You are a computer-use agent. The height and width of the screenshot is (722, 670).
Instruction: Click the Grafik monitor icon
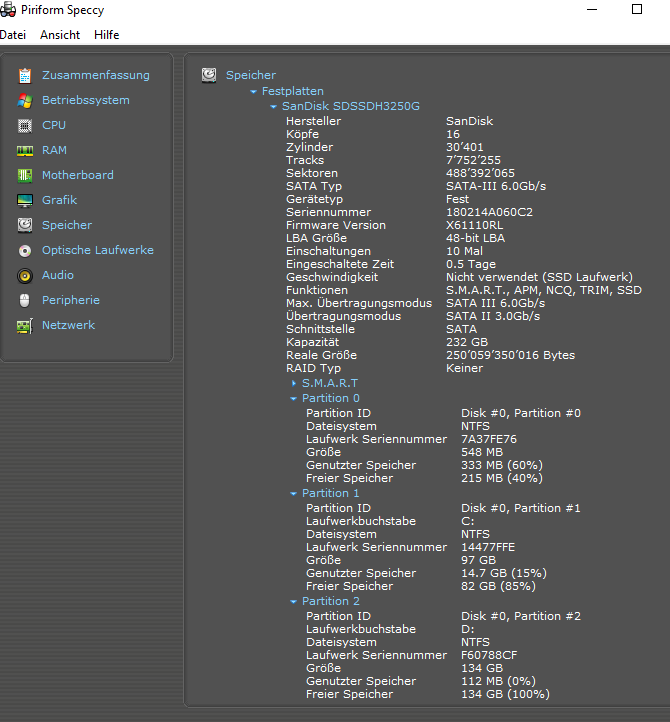coord(25,200)
